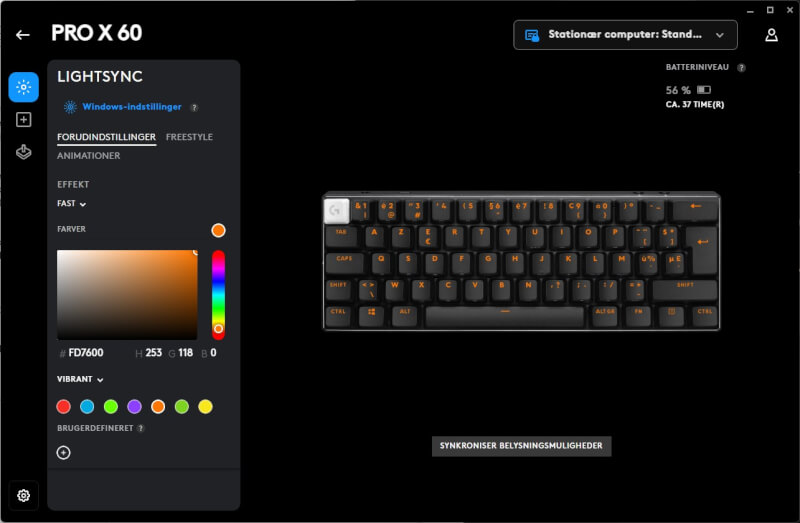
Task: Open the game mode joystick sidebar icon
Action: click(23, 152)
